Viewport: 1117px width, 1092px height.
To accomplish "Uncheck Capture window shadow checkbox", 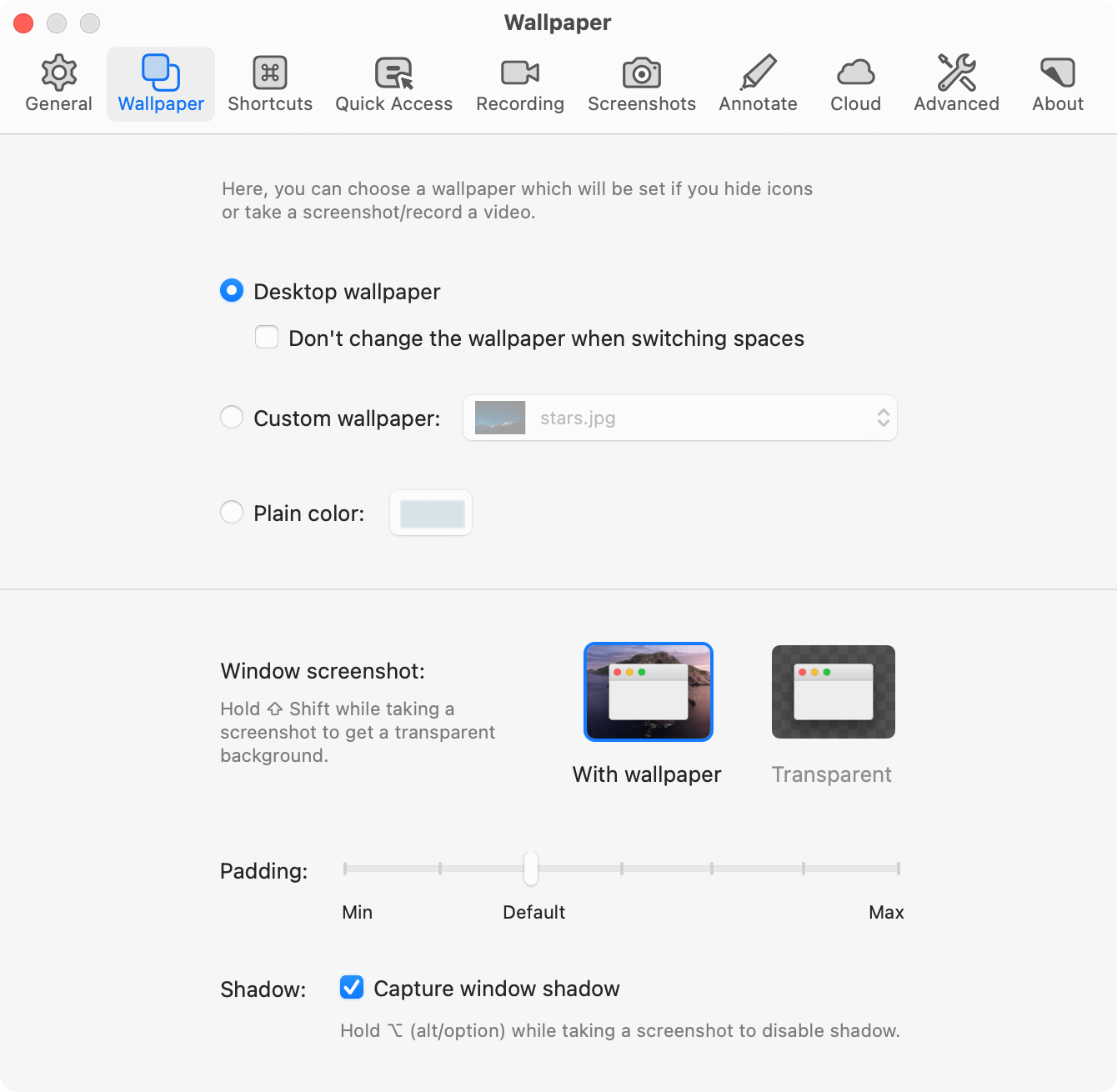I will [352, 988].
